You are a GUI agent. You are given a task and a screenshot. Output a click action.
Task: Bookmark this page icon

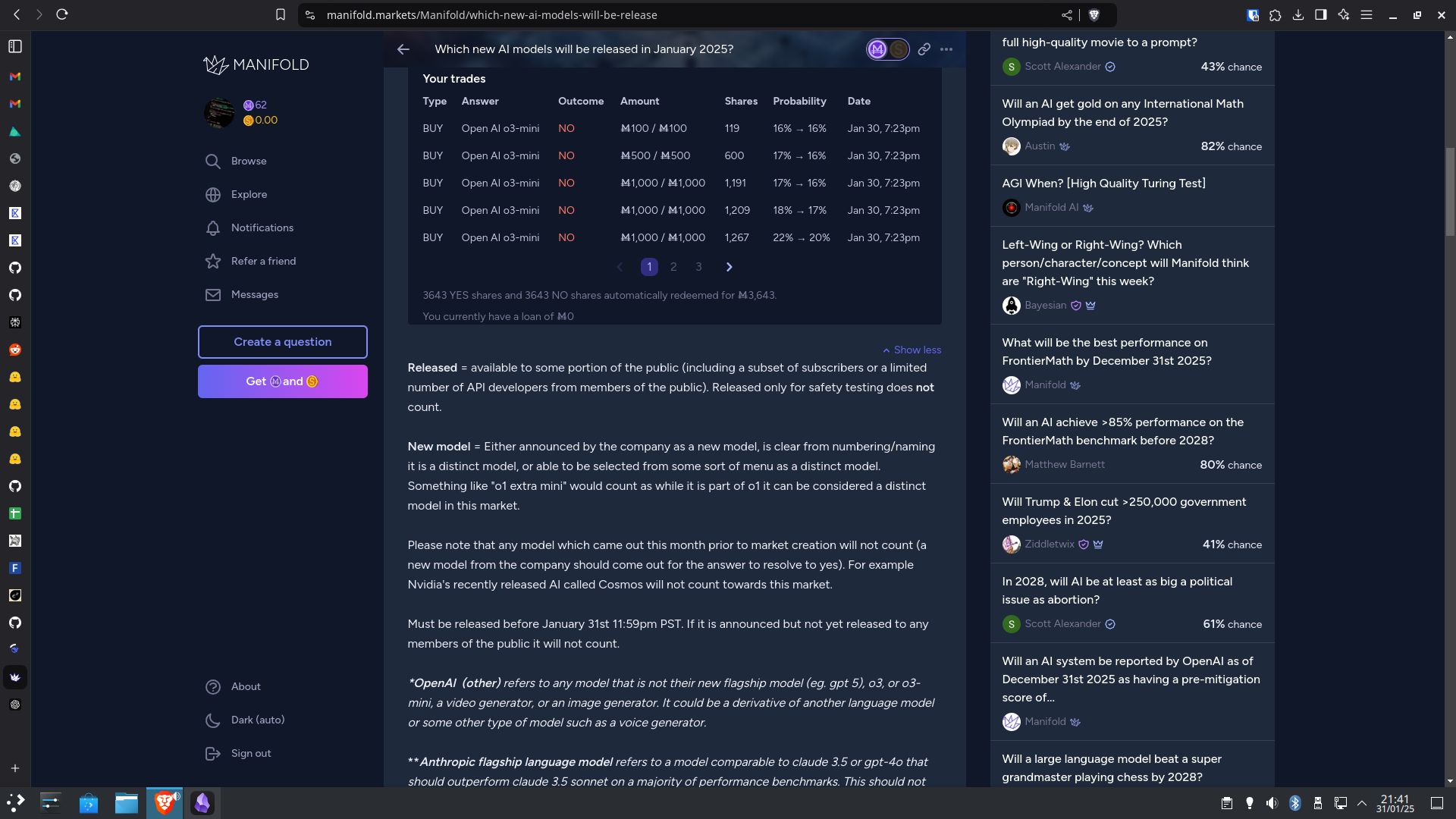click(x=281, y=14)
